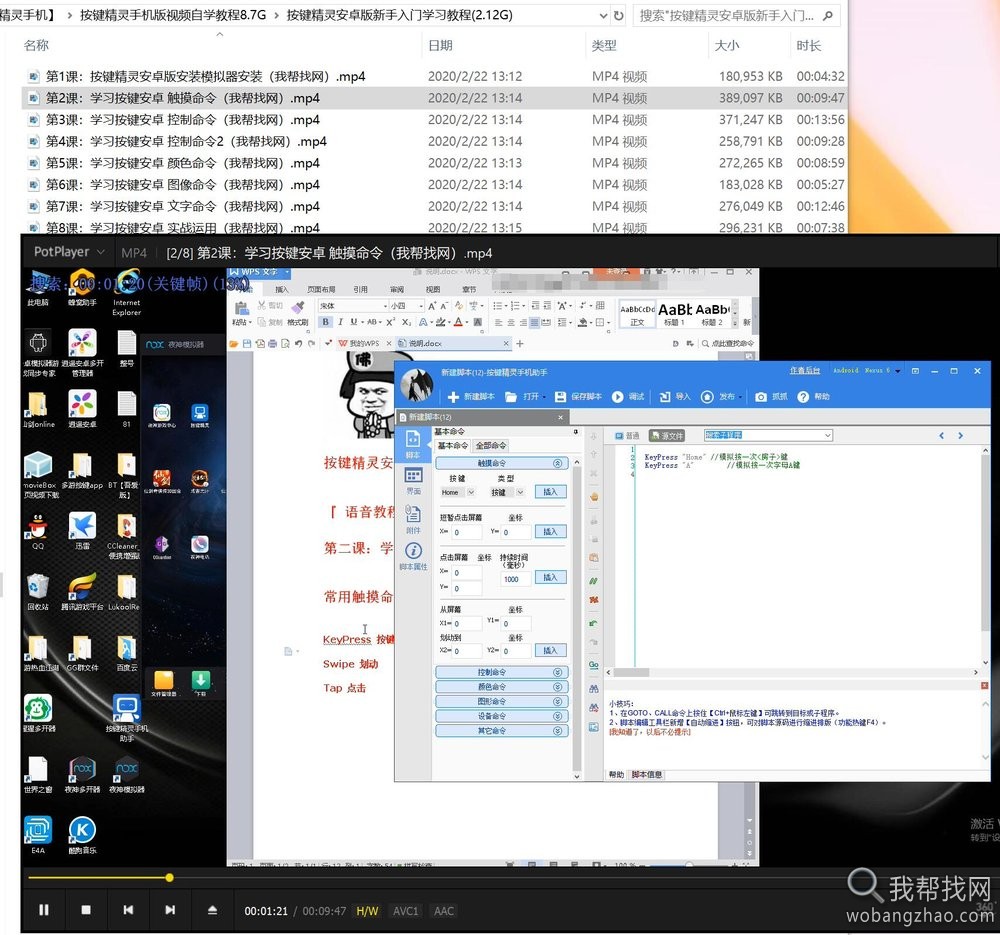The width and height of the screenshot is (1000, 935).
Task: Switch to 全部命令 tab
Action: pos(491,446)
